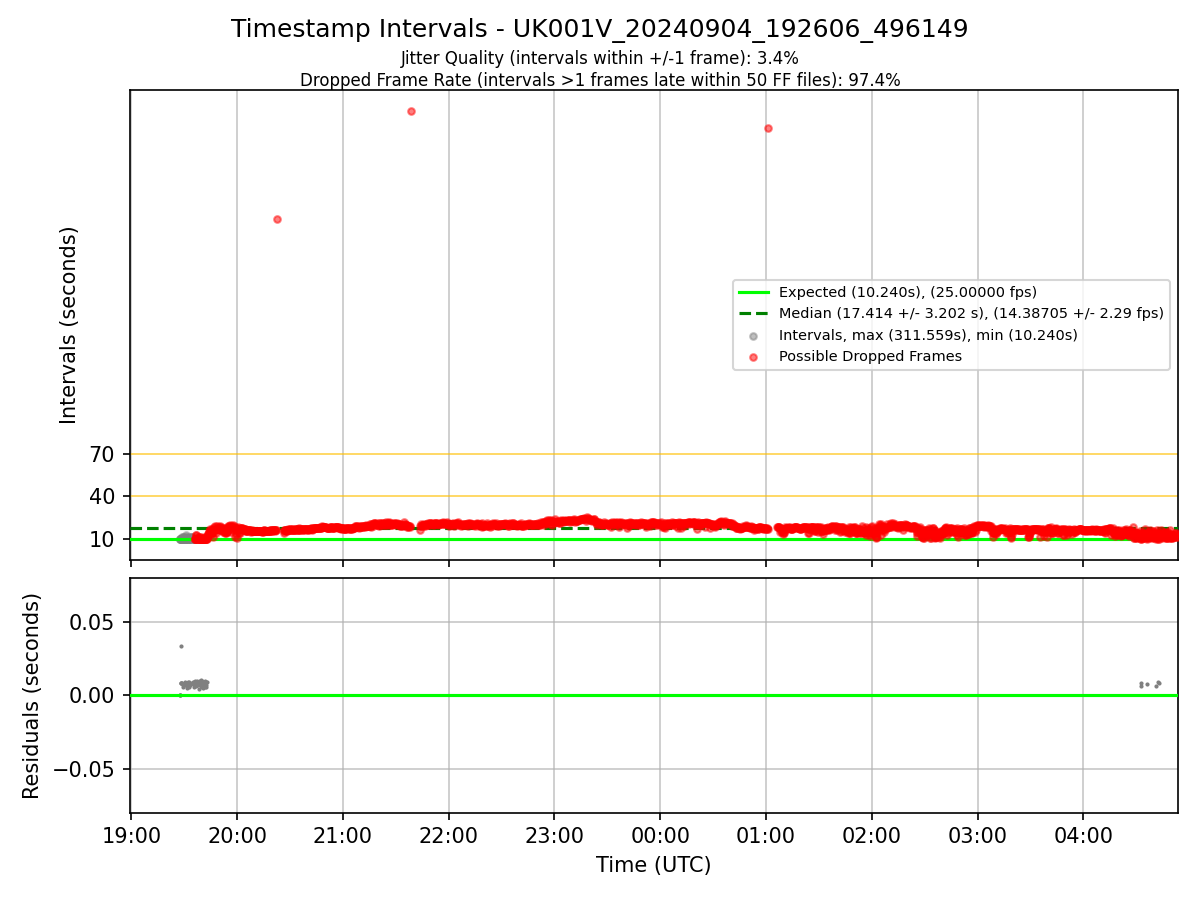Viewport: 1200px width, 900px height.
Task: Click the red outlier point near 01:00
Action: [x=768, y=128]
